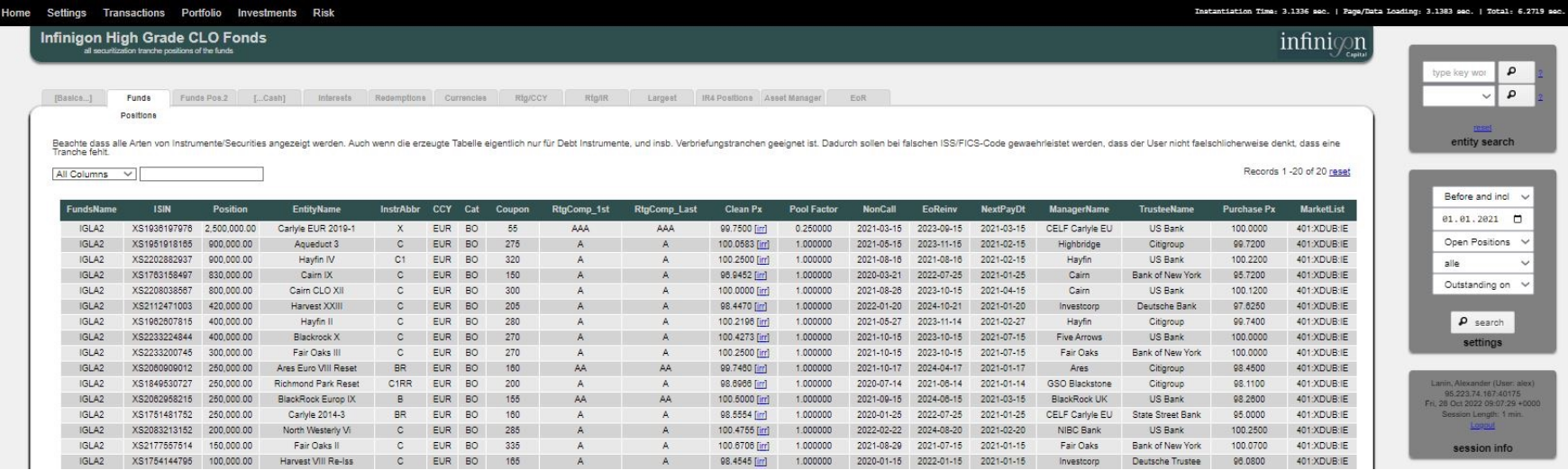Click entity name Harvest VIII Re-Iss

[x=316, y=461]
